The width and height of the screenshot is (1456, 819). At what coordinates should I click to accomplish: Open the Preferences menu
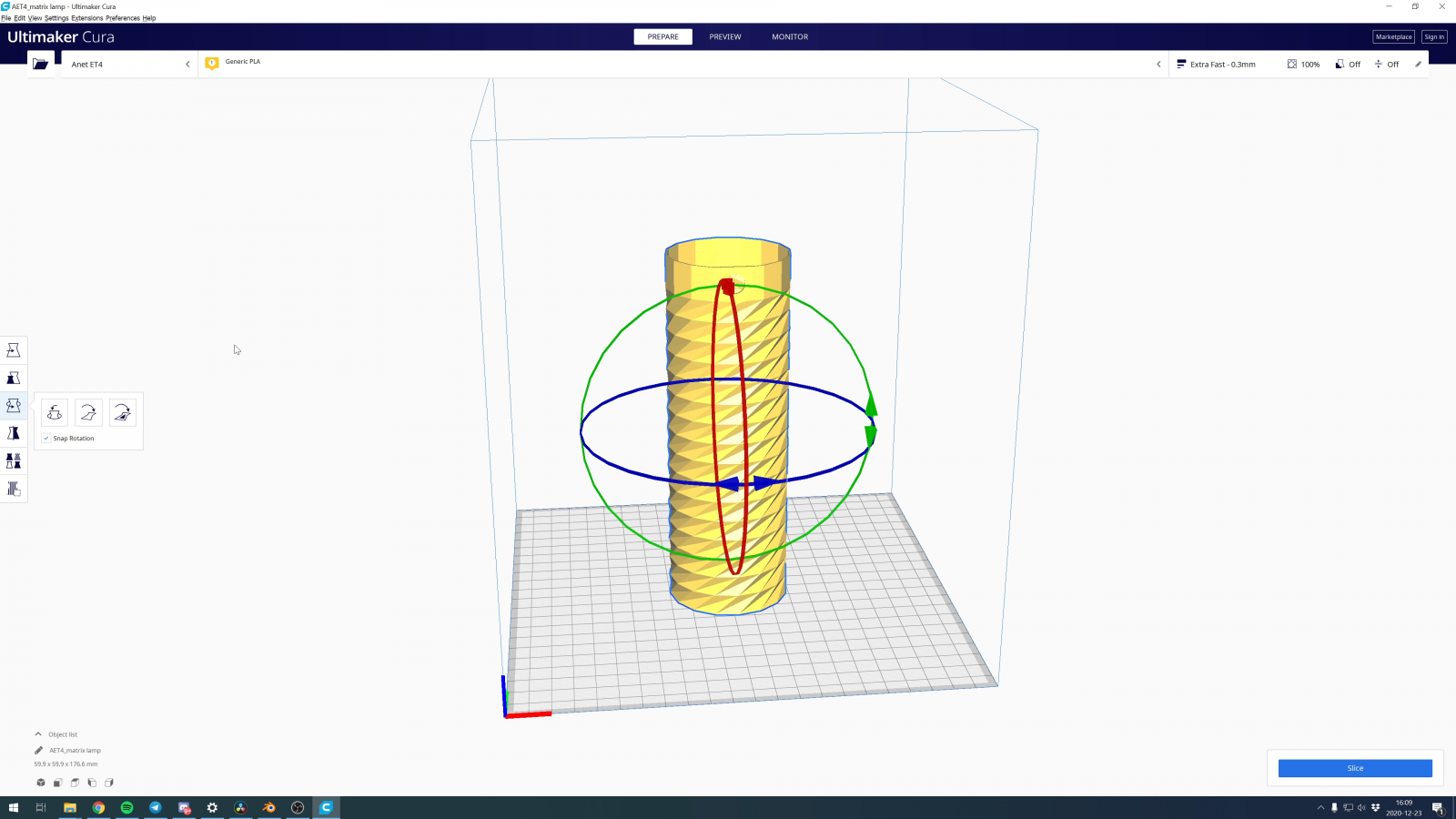click(123, 18)
